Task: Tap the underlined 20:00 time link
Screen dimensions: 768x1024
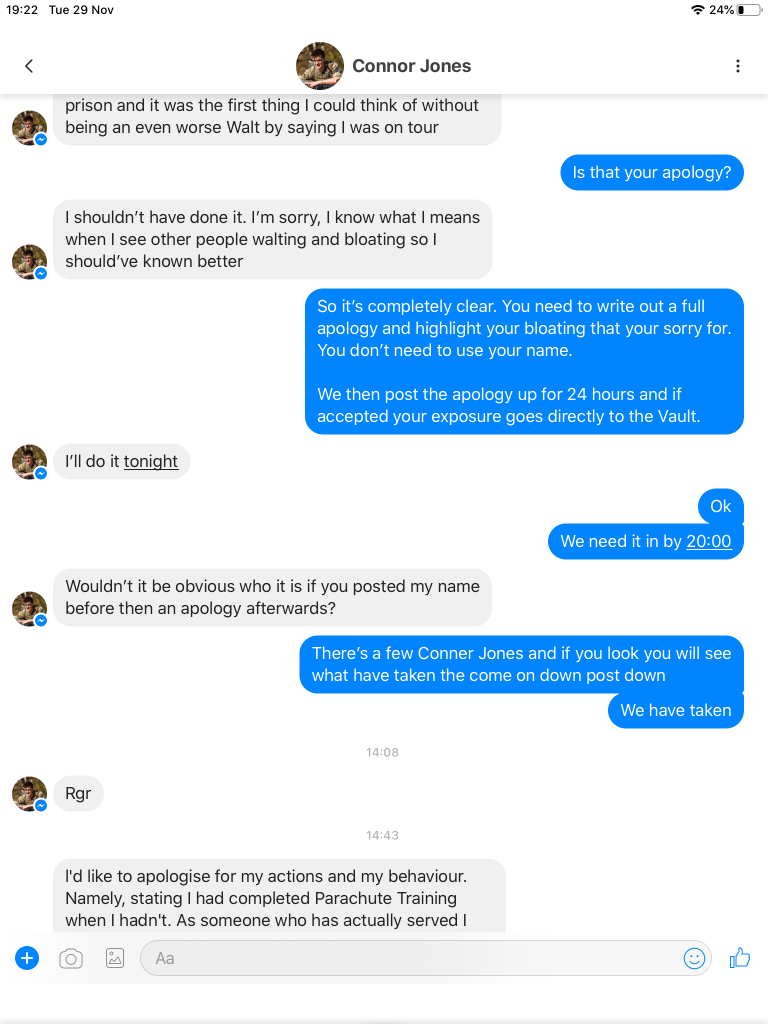Action: (x=708, y=541)
